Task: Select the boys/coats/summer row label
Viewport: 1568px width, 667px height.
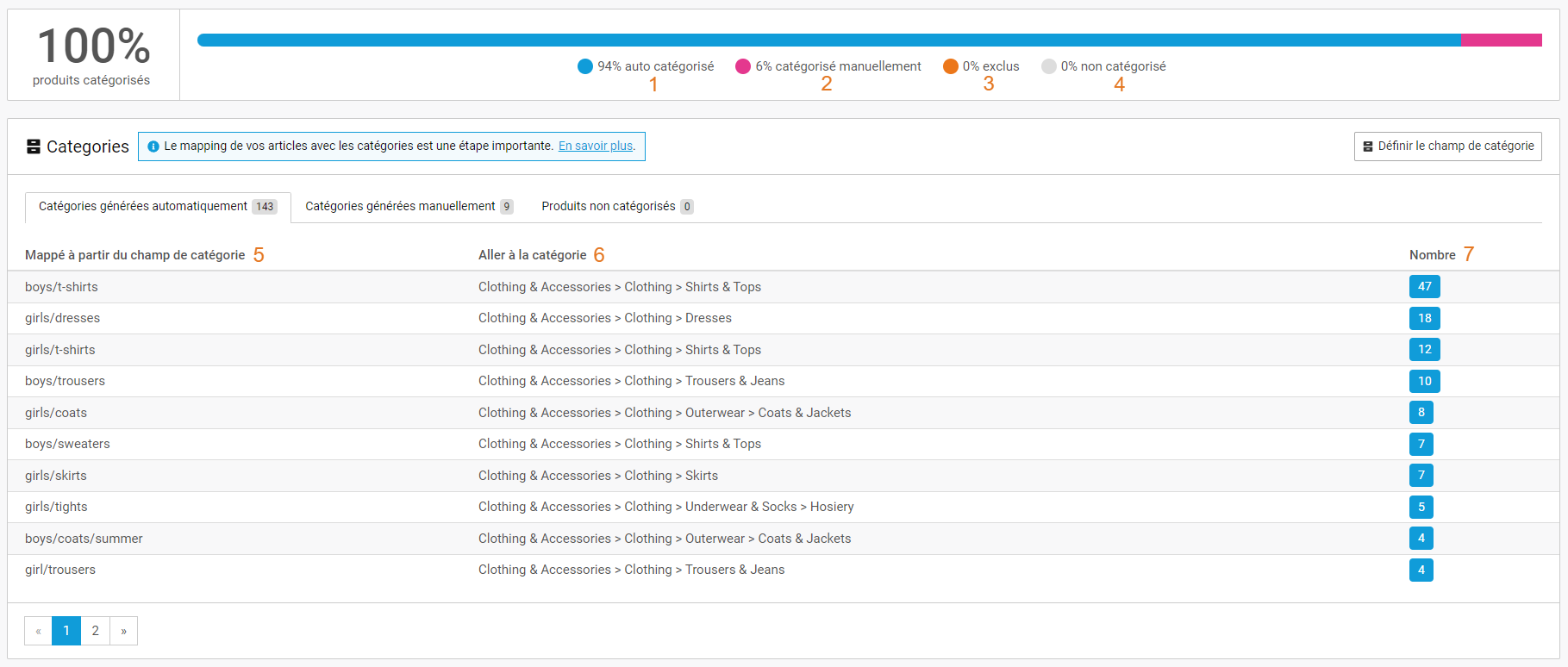Action: click(84, 539)
